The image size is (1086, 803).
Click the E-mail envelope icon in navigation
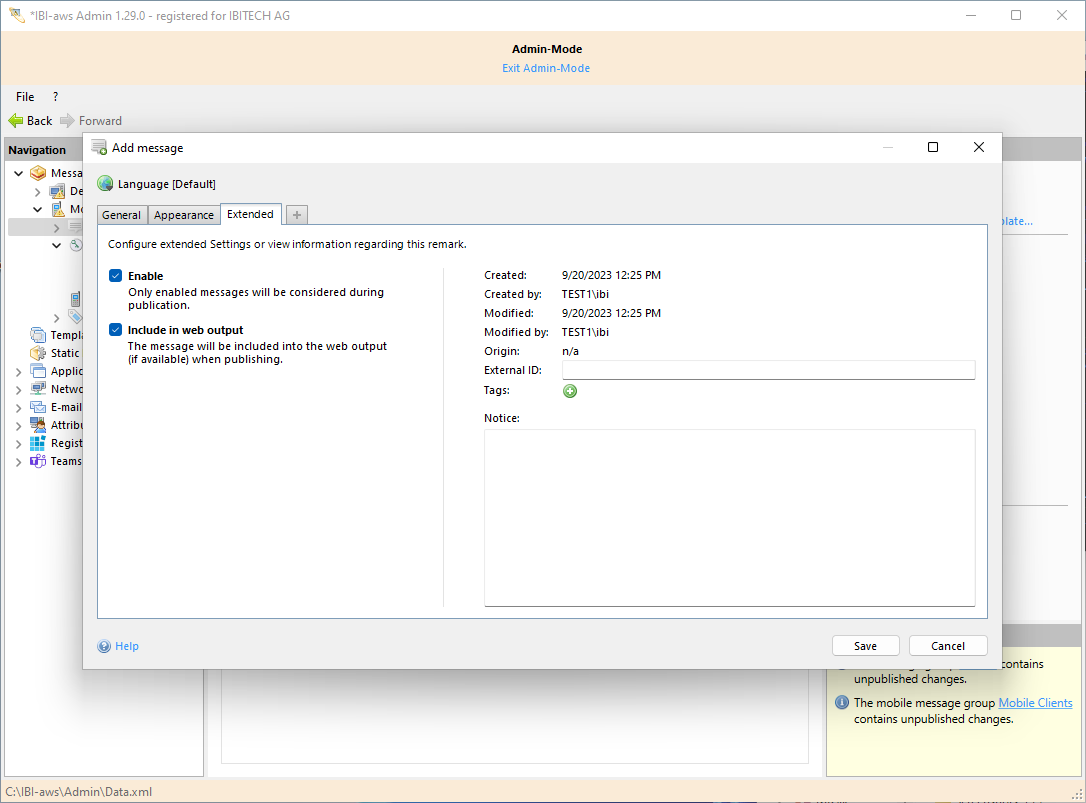tap(38, 407)
